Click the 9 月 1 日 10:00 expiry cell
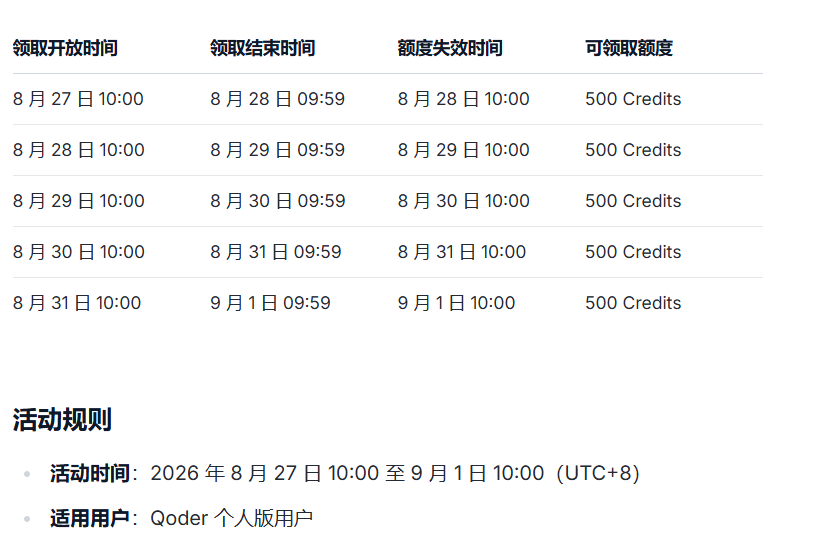Image resolution: width=815 pixels, height=550 pixels. 456,303
